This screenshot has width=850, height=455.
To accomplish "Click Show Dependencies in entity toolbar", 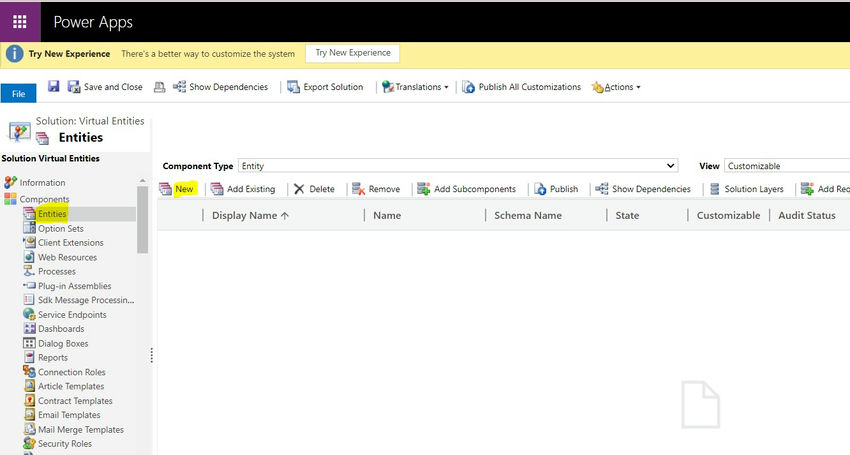I will [x=643, y=189].
